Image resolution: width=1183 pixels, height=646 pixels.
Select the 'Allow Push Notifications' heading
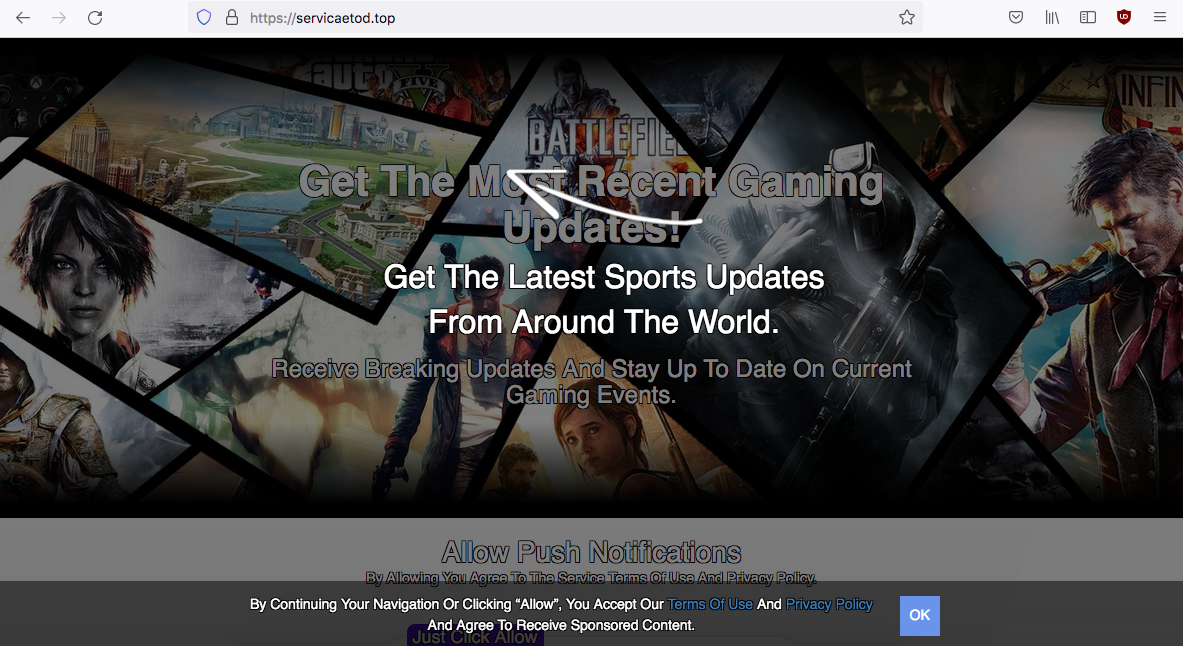pyautogui.click(x=592, y=552)
